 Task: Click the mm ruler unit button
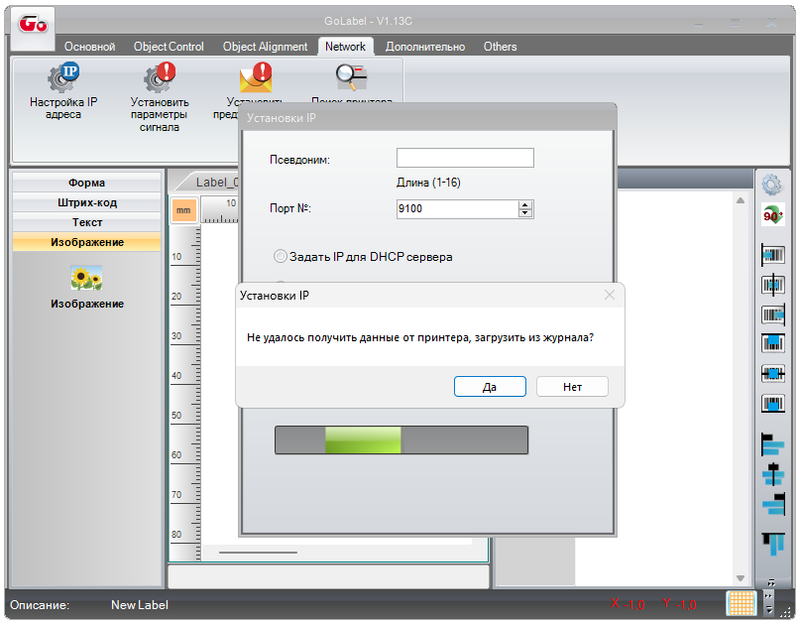[183, 210]
